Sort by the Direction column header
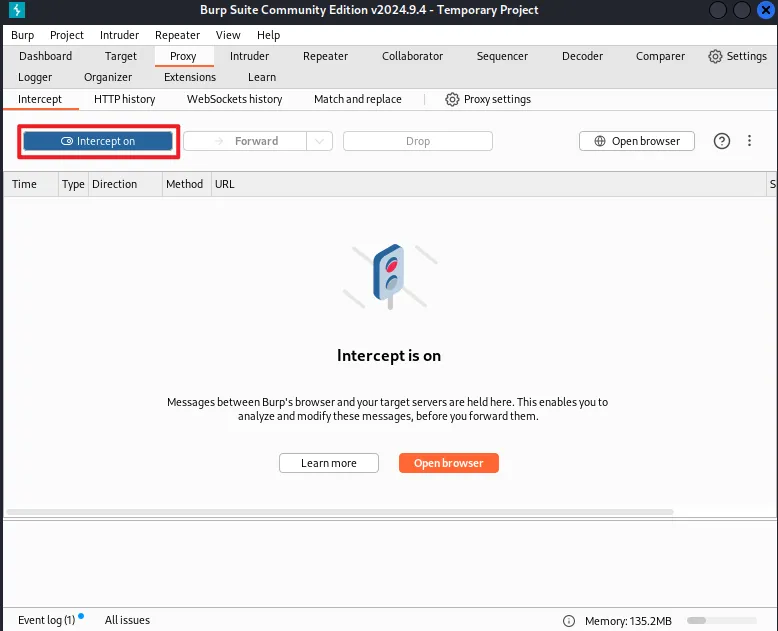 click(125, 184)
